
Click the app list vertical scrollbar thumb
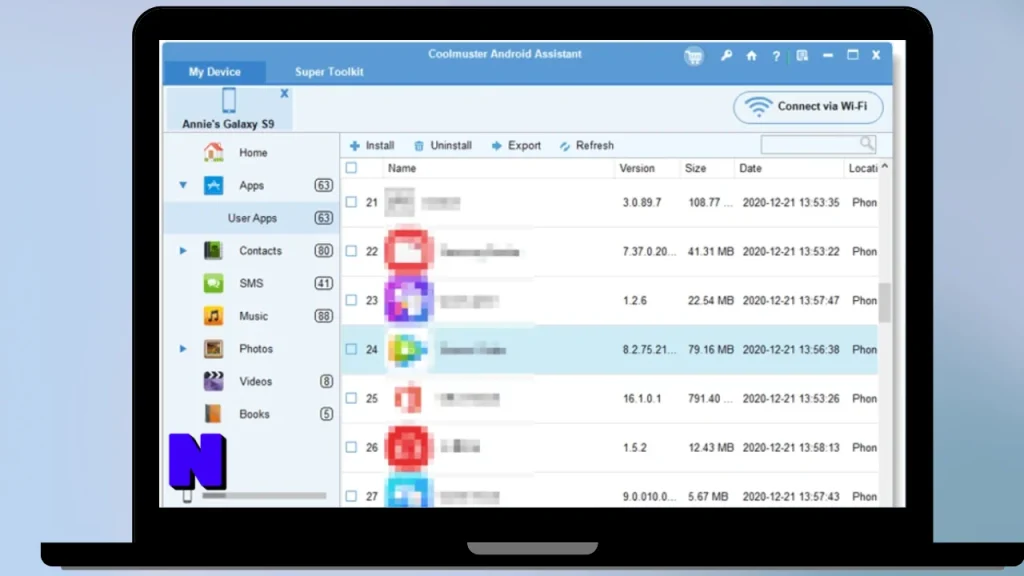[x=885, y=302]
